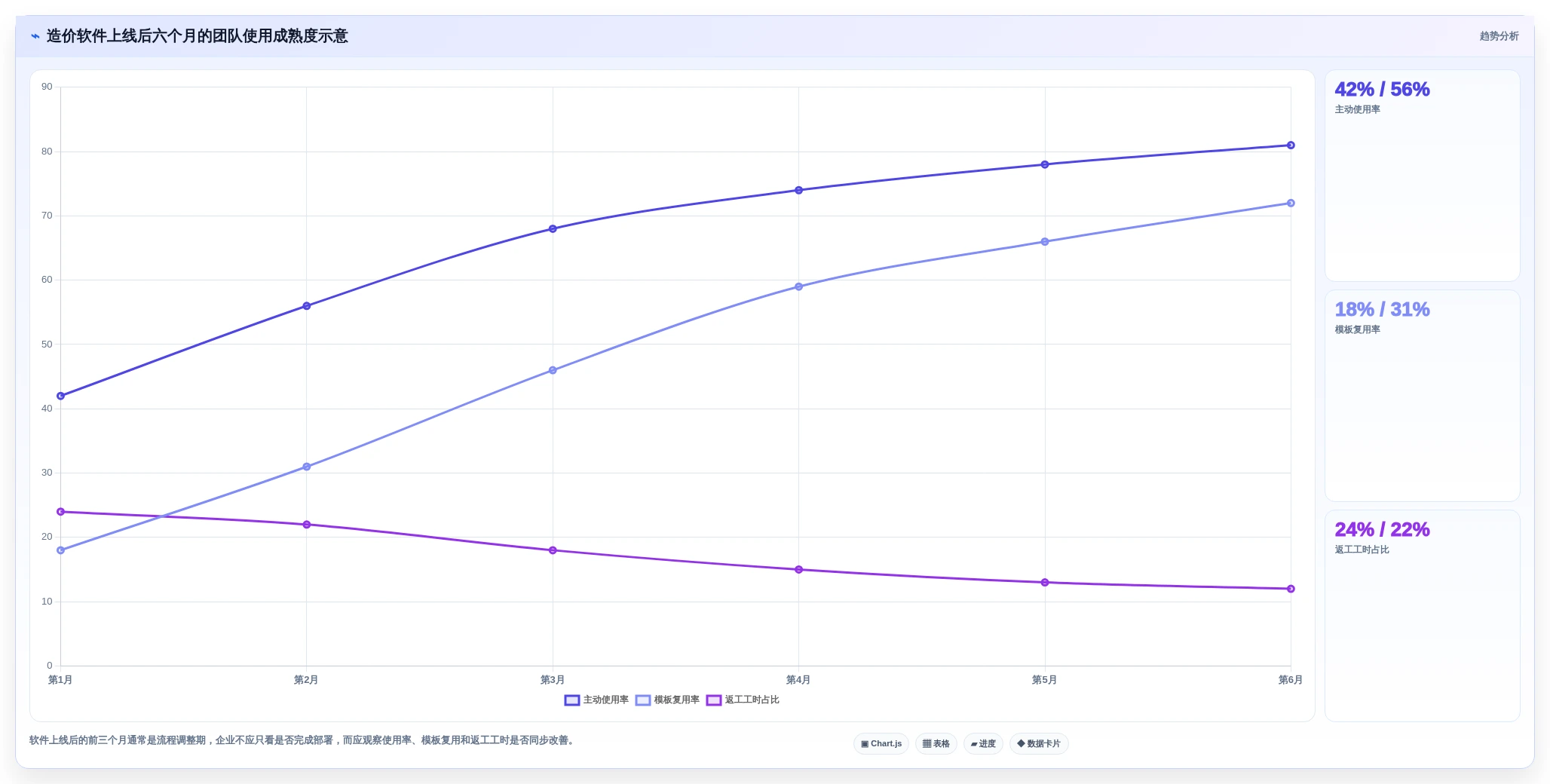The width and height of the screenshot is (1550, 784).
Task: Click 模板复用率 data point at 第1月
Action: coord(60,550)
